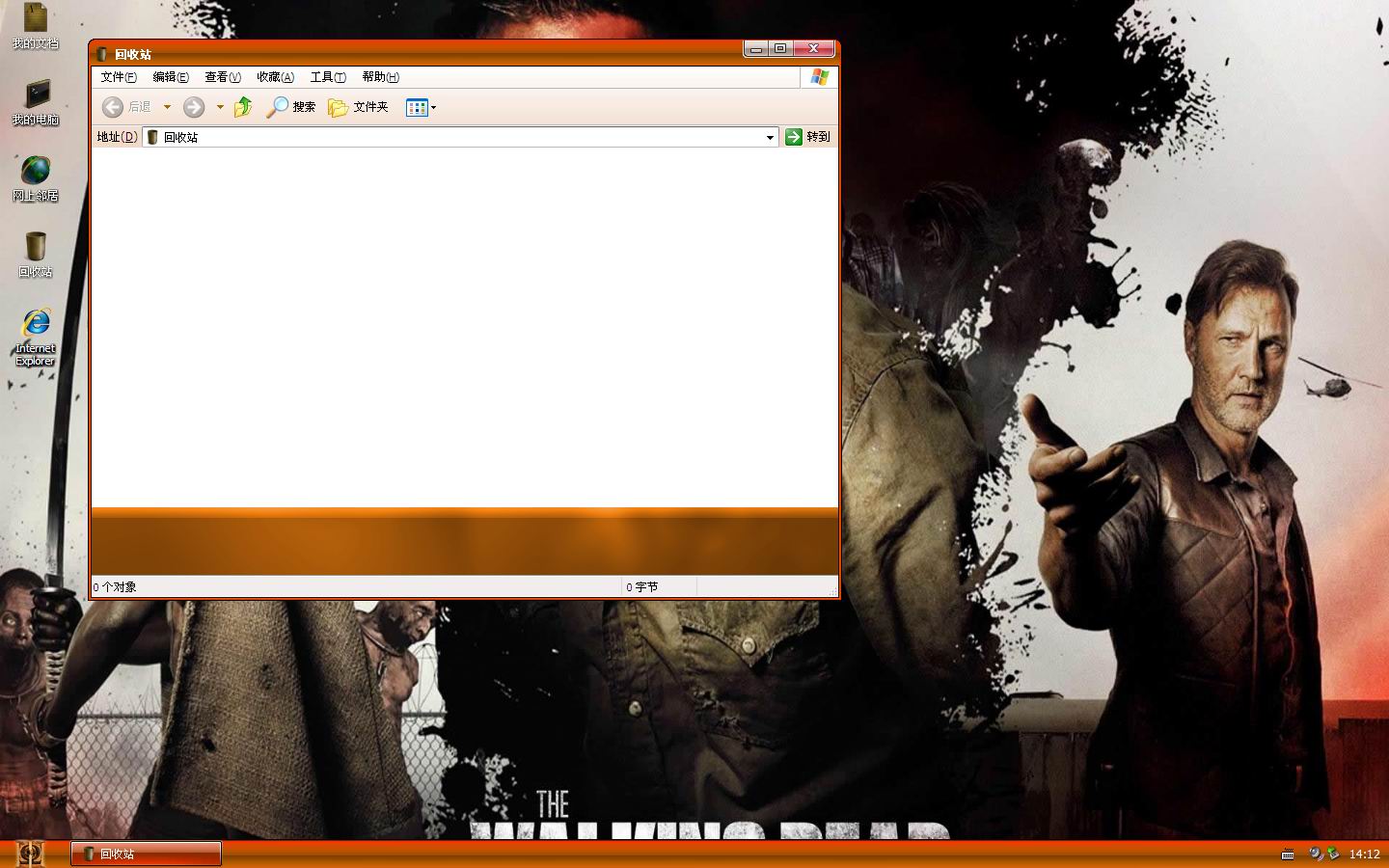Open the forward history dropdown arrow
Viewport: 1389px width, 868px height.
(x=220, y=107)
